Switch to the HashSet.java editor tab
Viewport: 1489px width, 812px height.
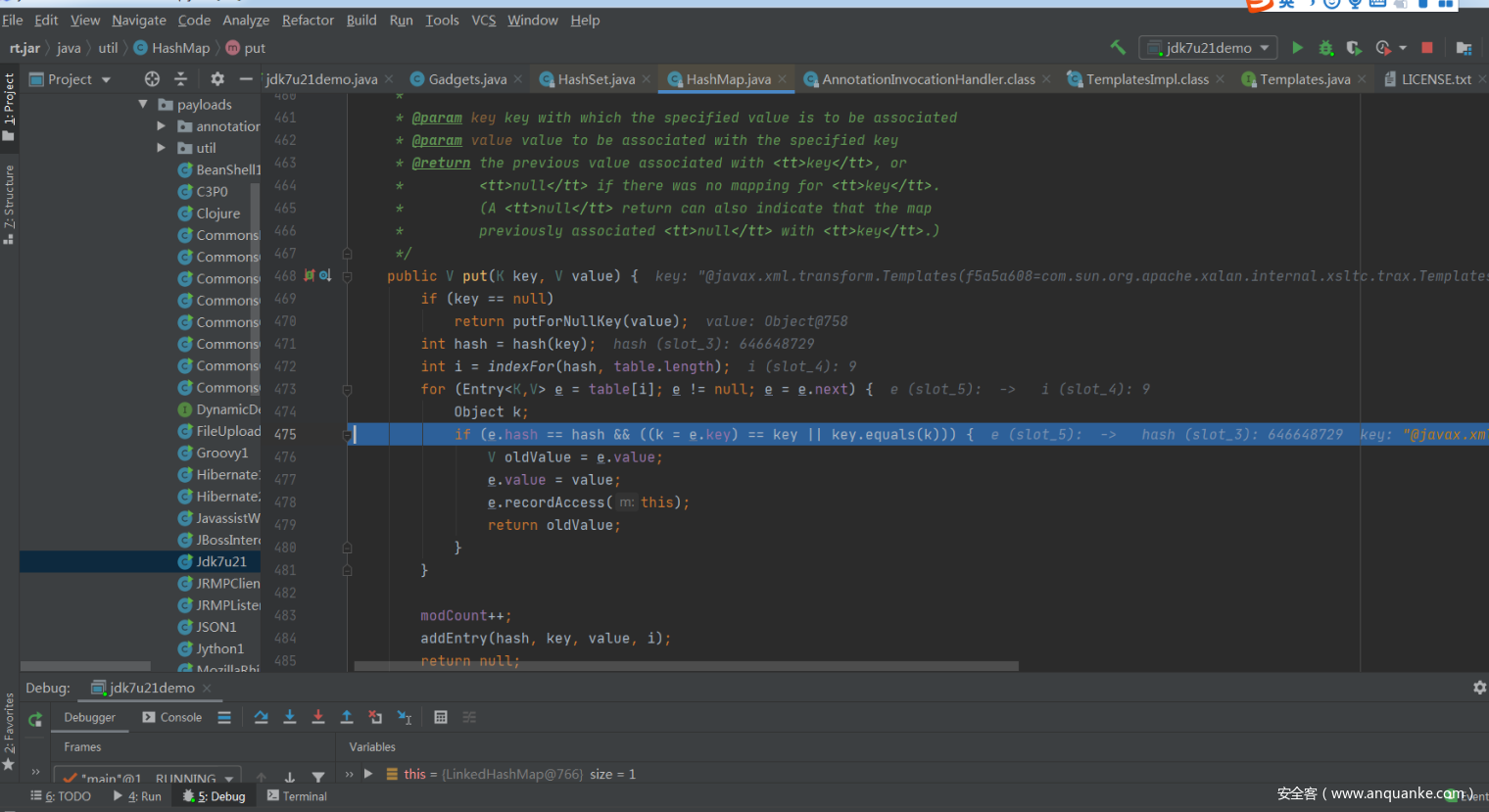(x=596, y=79)
